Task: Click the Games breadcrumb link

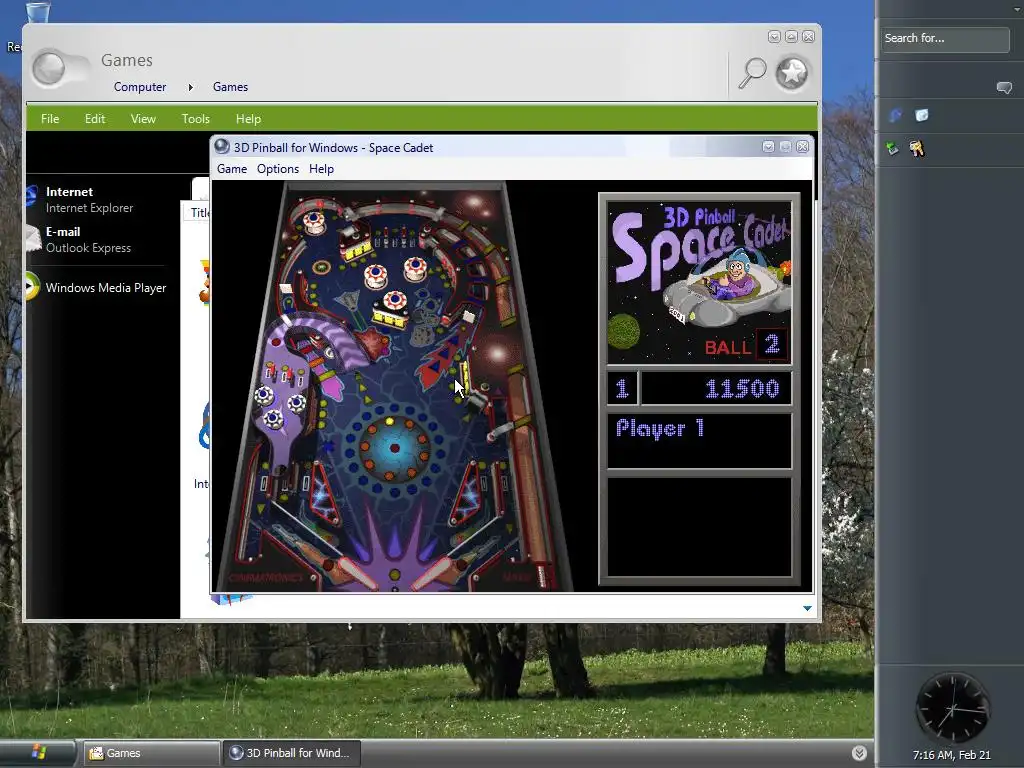Action: (x=230, y=87)
